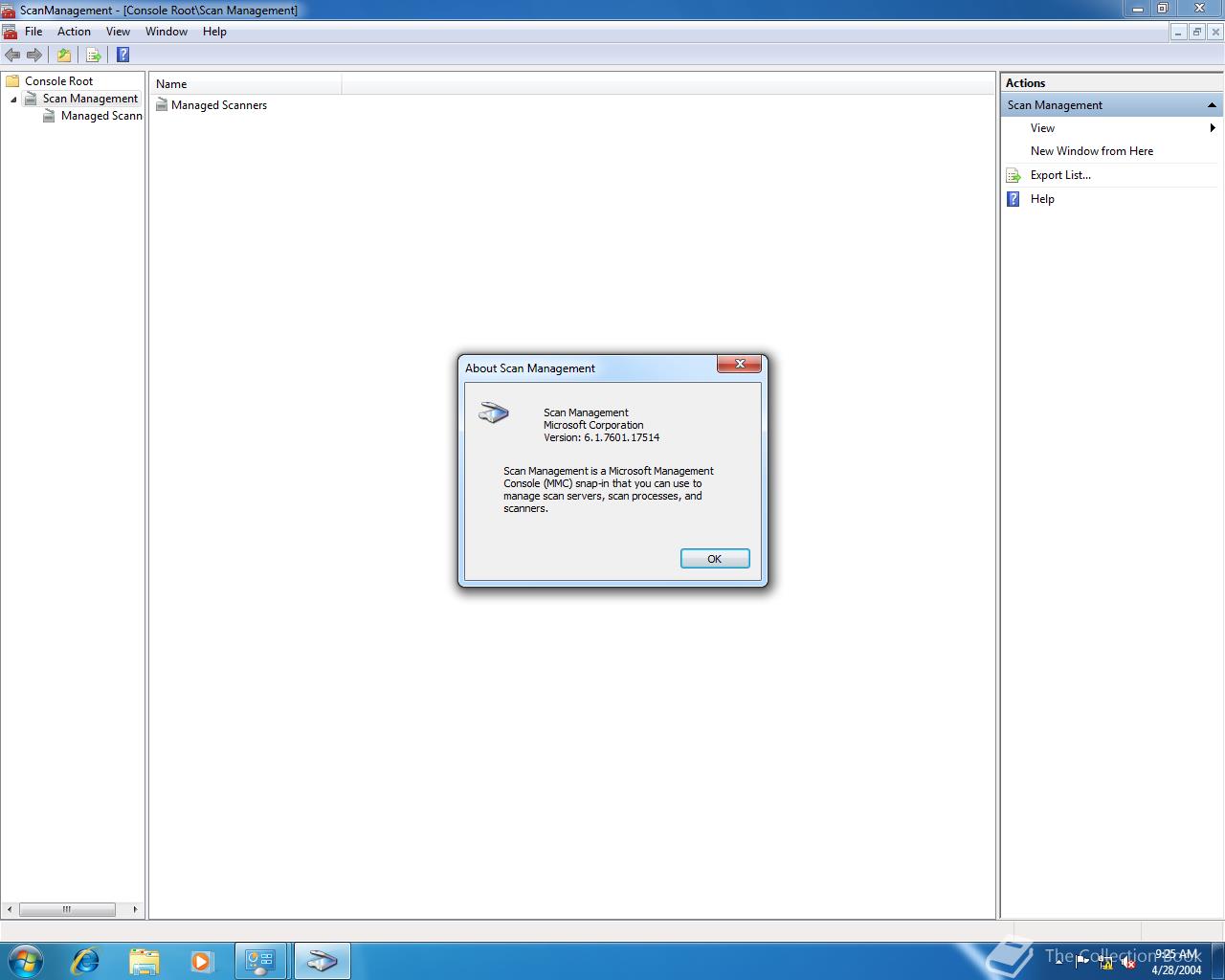The image size is (1225, 980).
Task: Click the volume muted tray icon
Action: click(x=1128, y=963)
